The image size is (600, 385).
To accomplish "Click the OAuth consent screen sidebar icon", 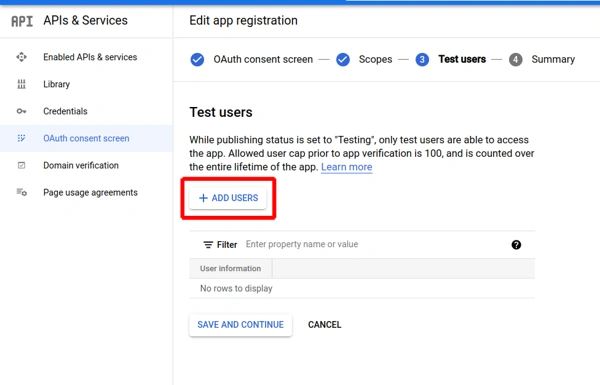I will tap(21, 138).
